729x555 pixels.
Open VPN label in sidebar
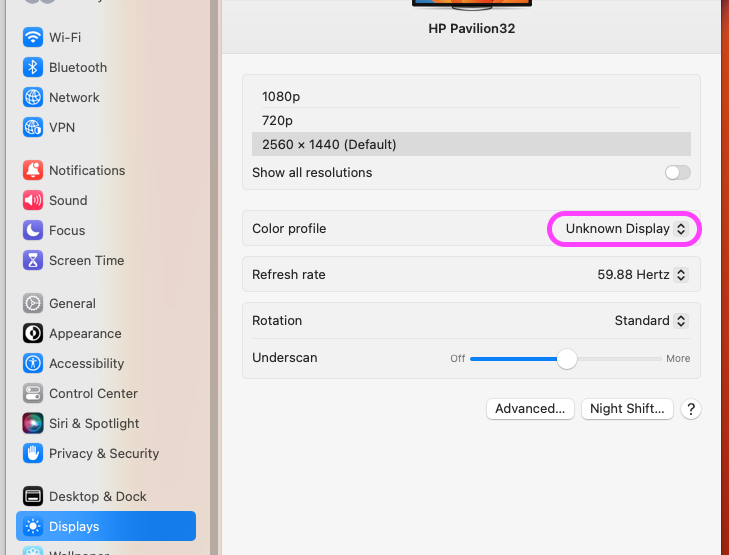(62, 127)
